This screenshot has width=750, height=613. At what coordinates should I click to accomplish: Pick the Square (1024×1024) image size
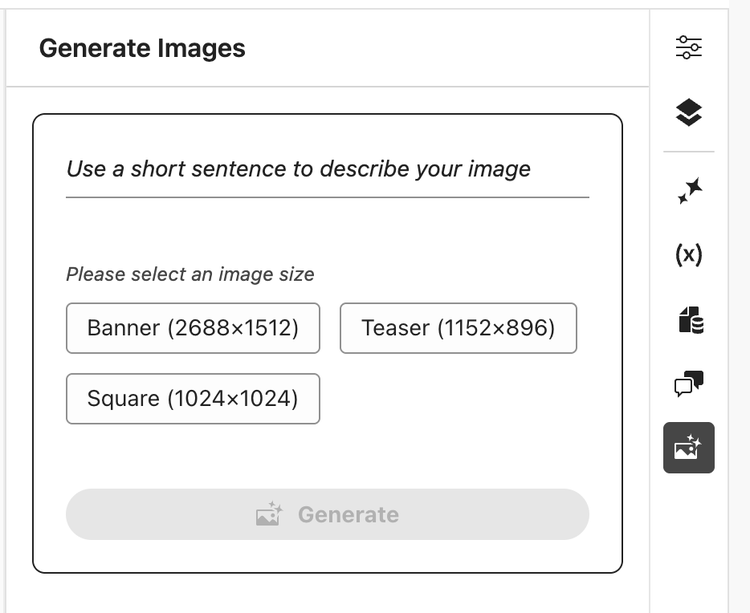pos(193,399)
